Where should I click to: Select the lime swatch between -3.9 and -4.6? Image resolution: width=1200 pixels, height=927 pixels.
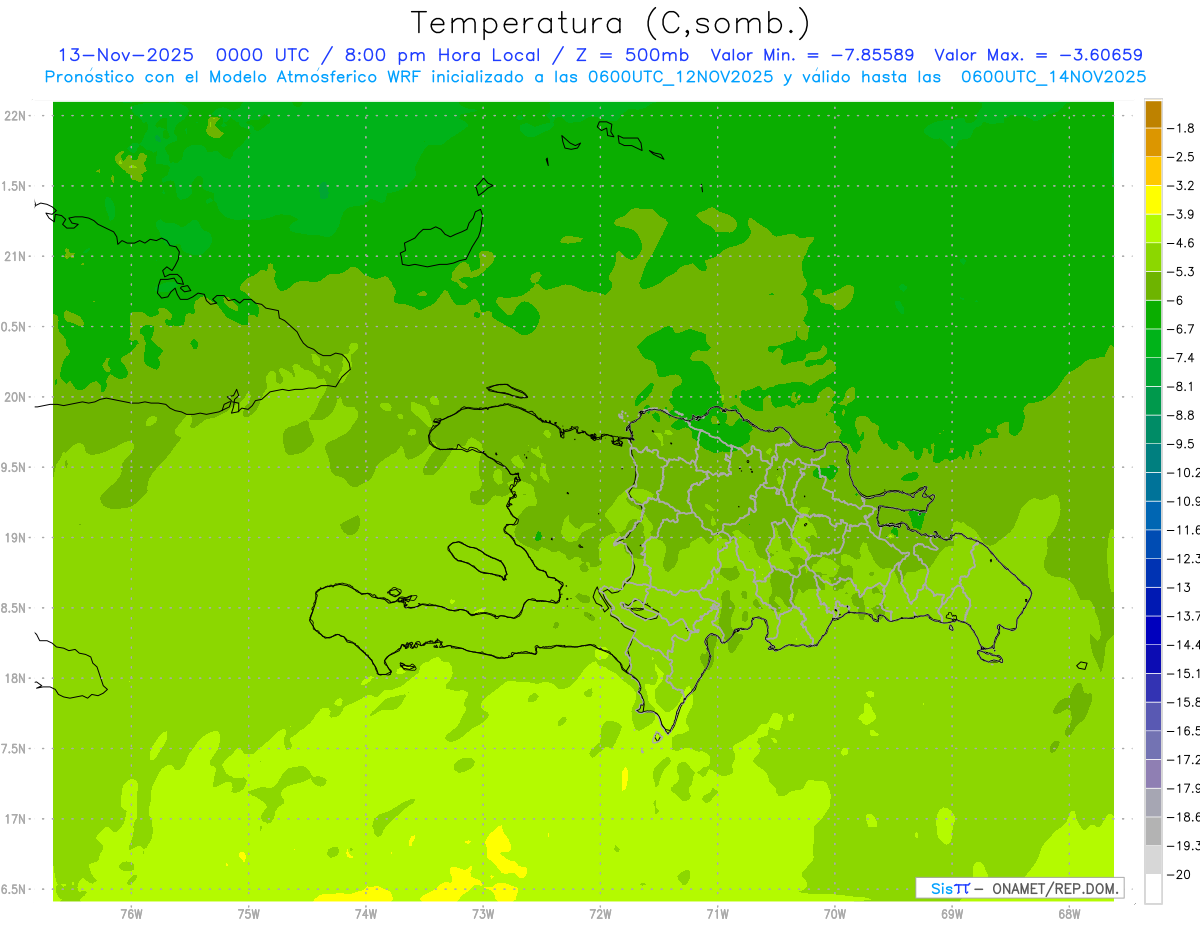coord(1153,229)
